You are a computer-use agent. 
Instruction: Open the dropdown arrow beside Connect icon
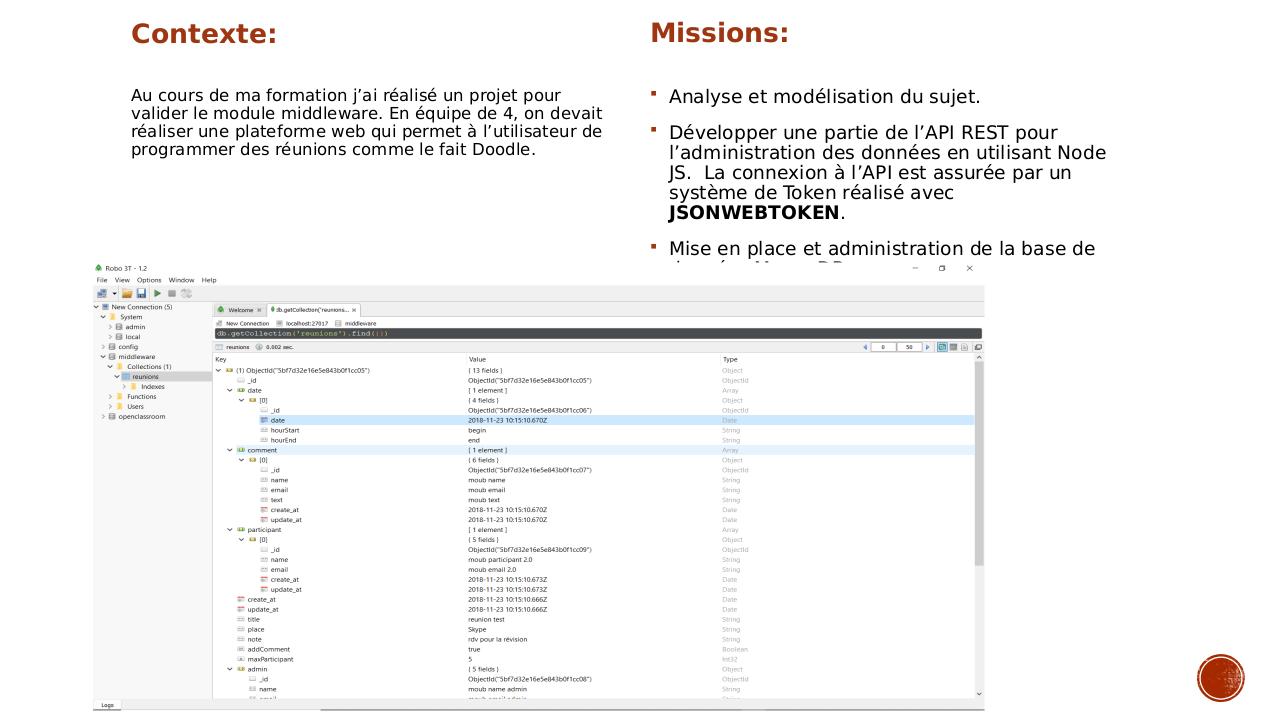tap(115, 293)
